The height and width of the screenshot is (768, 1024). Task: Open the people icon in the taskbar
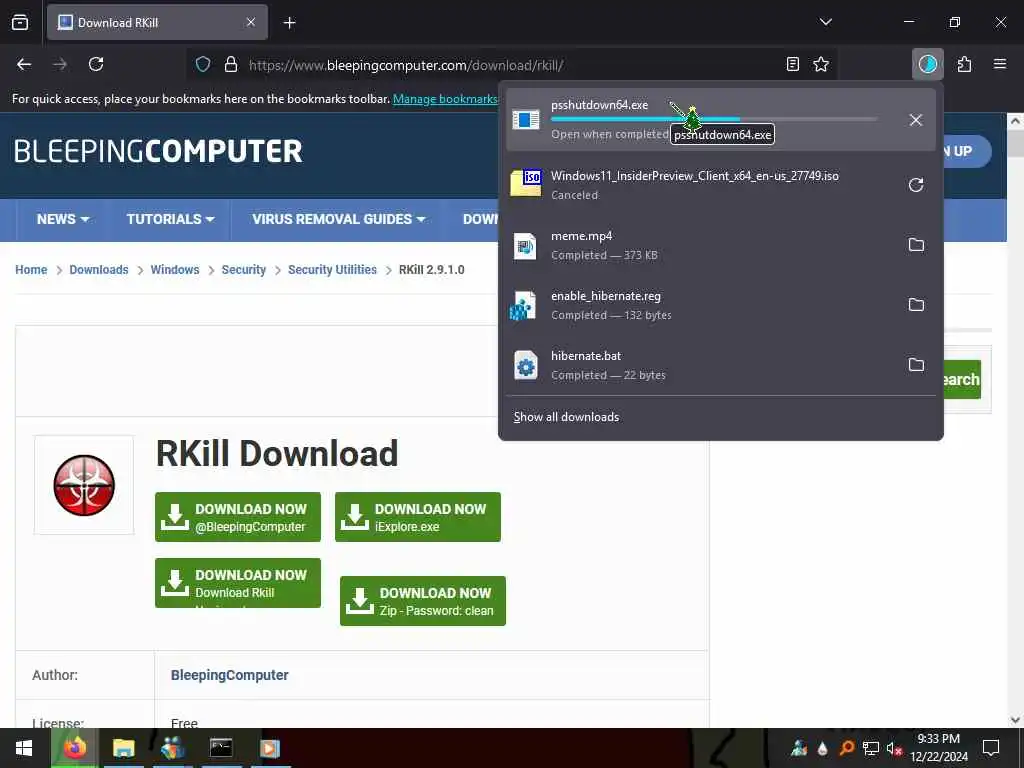click(172, 748)
